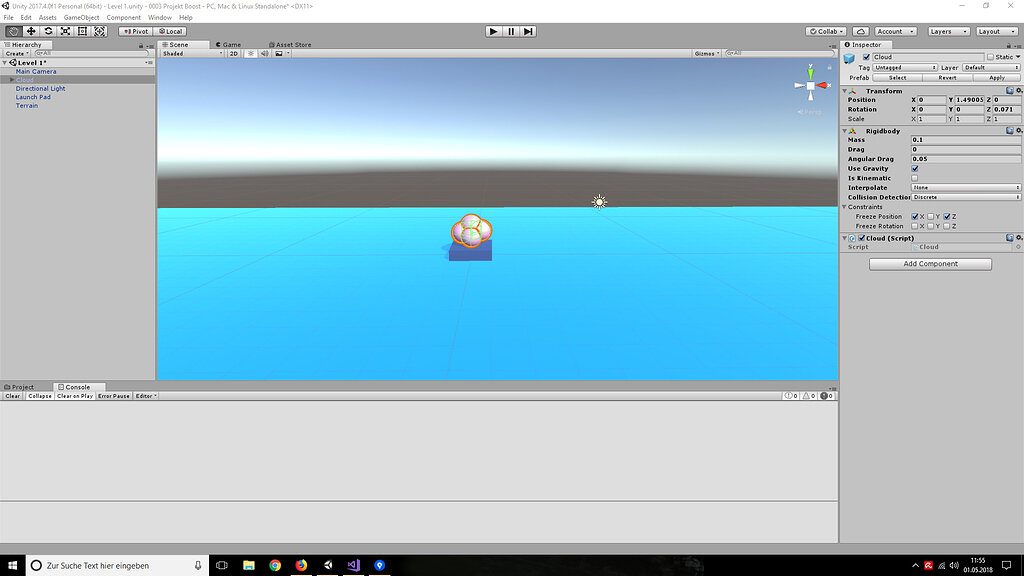Freeze Rotation on the X axis
1024x576 pixels.
point(915,224)
